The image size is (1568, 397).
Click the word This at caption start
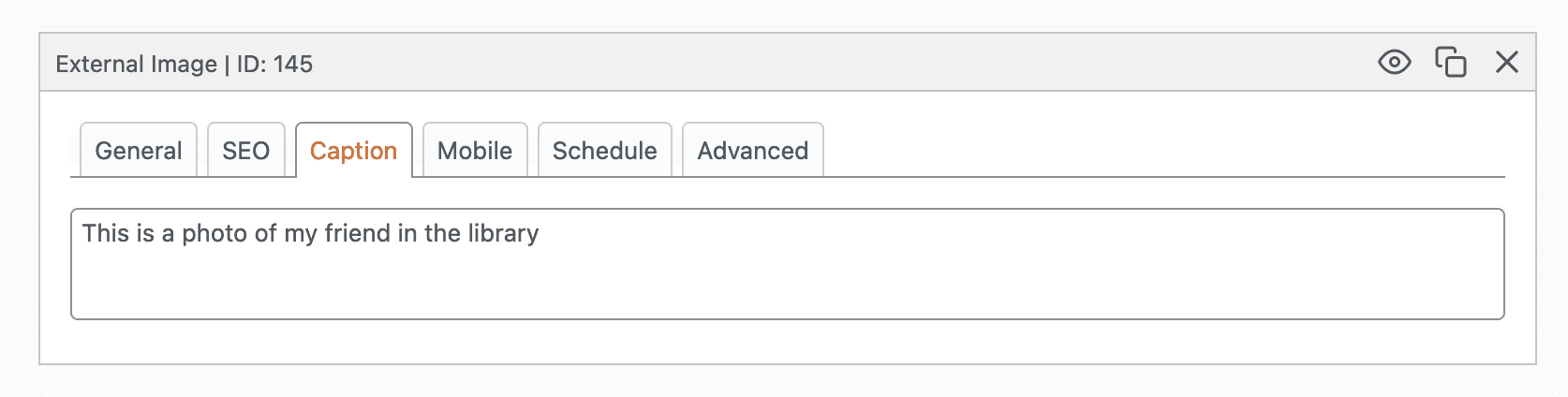(x=105, y=233)
